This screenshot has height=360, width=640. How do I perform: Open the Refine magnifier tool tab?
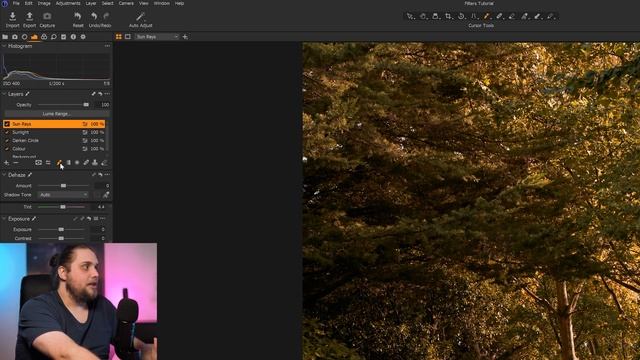pyautogui.click(x=53, y=37)
